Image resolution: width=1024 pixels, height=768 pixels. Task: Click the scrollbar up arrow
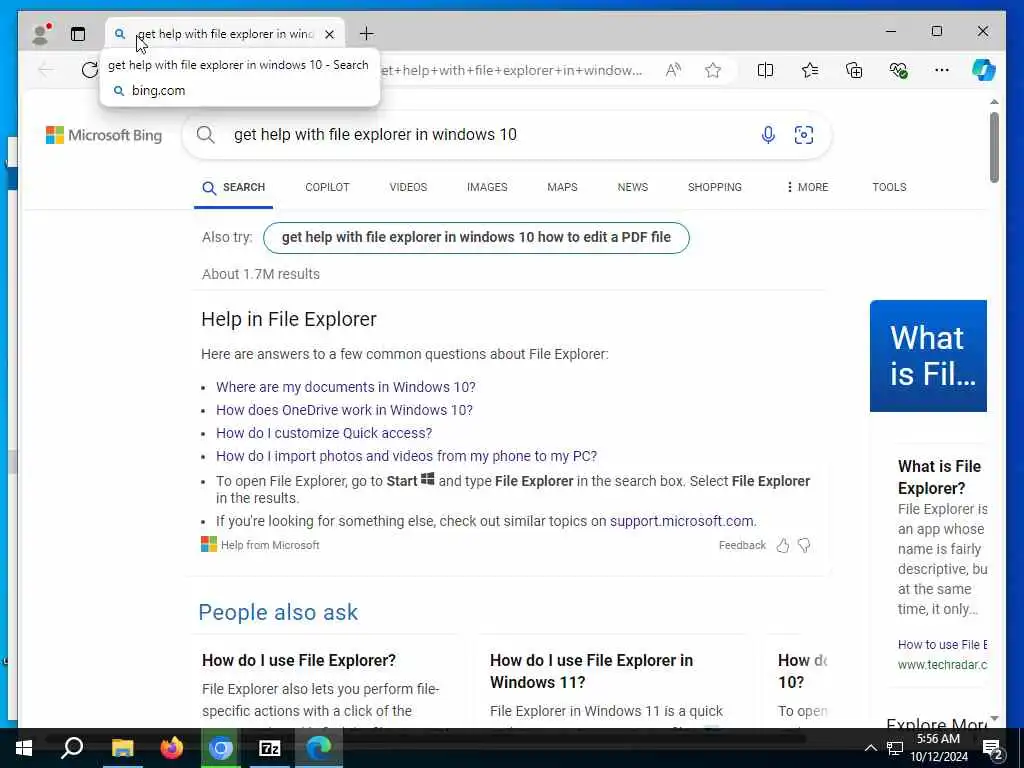tap(994, 102)
